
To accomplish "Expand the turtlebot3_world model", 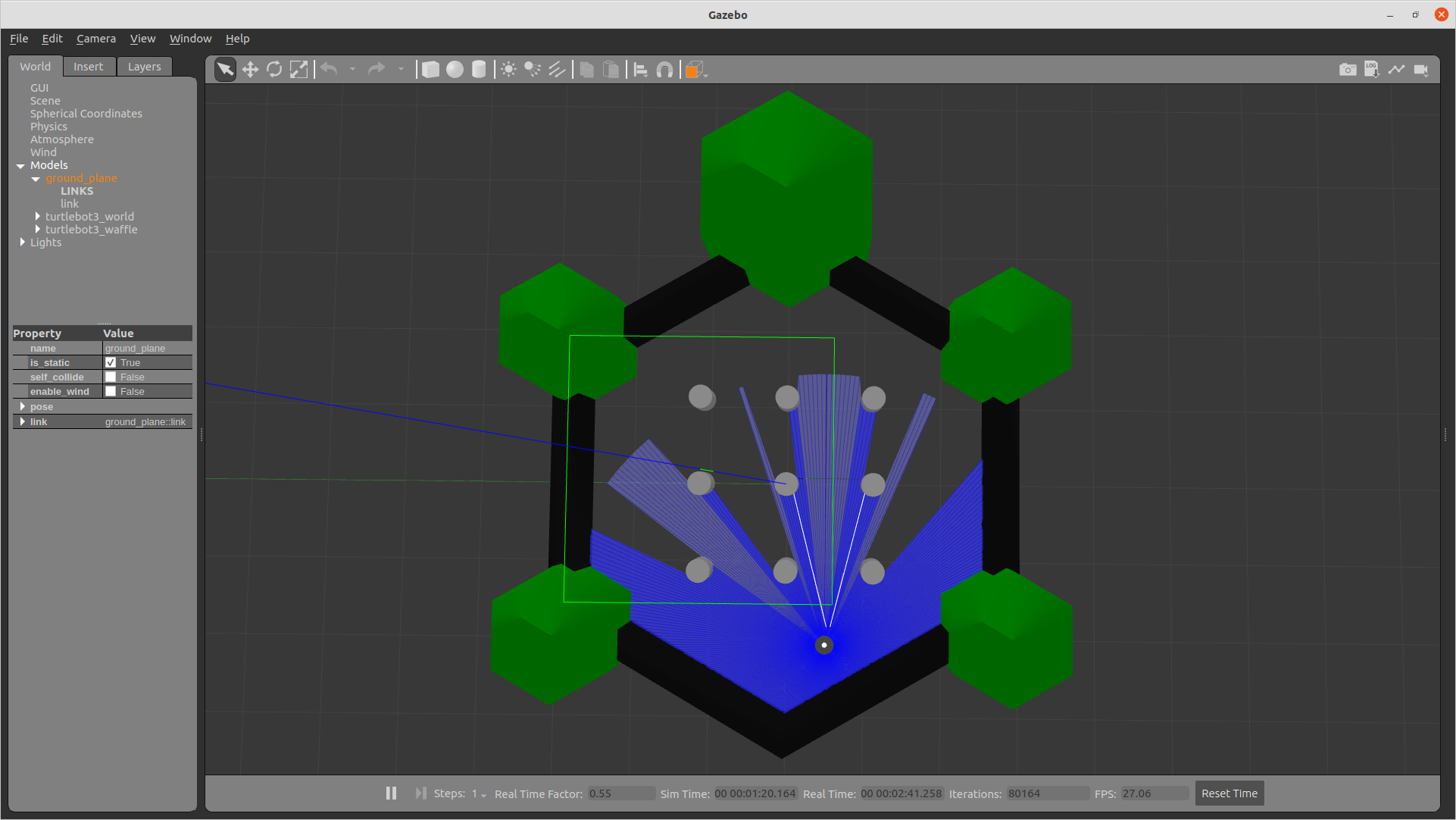I will [37, 217].
